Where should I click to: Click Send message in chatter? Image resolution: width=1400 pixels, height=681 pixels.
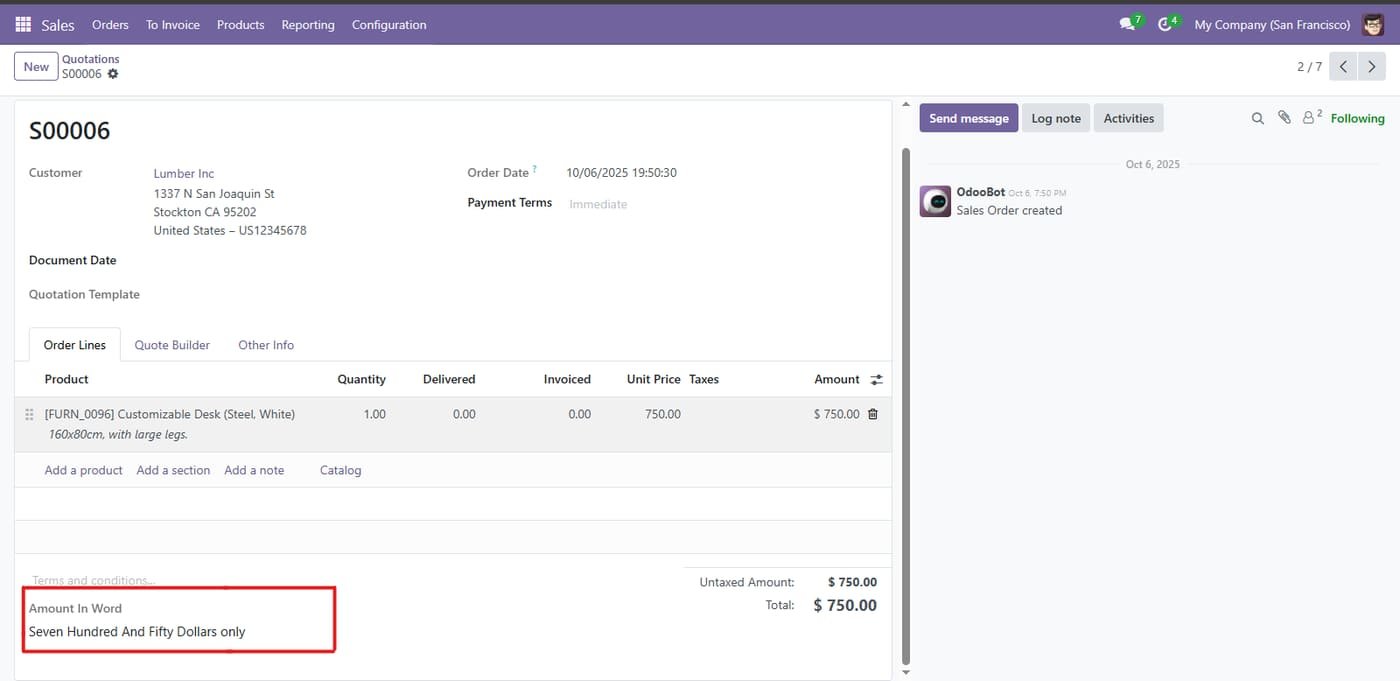[x=969, y=118]
